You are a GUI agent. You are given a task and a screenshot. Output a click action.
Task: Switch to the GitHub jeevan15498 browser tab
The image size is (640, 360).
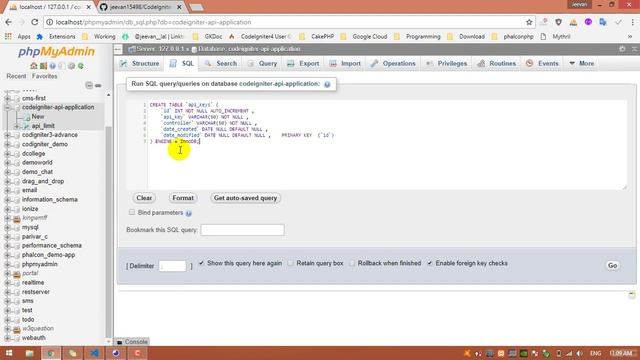(140, 7)
